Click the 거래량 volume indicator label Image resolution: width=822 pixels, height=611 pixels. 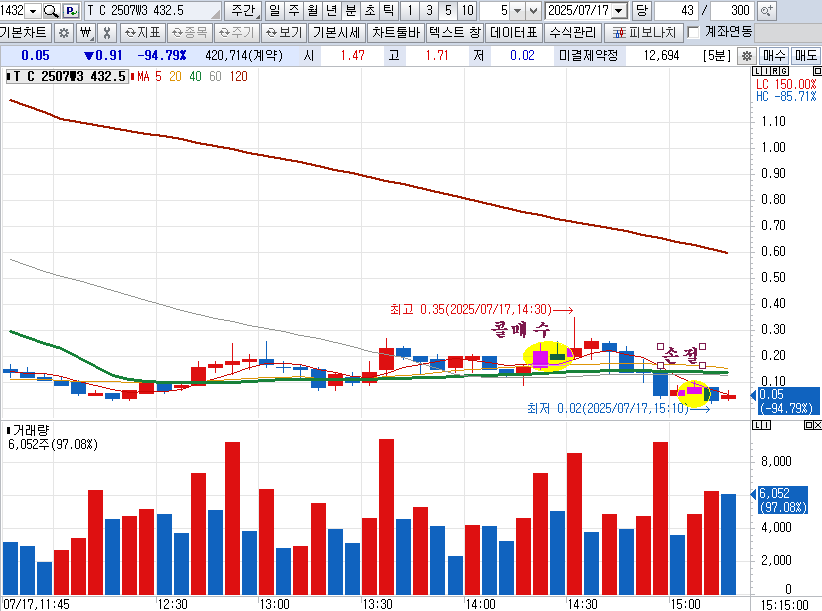[x=30, y=431]
